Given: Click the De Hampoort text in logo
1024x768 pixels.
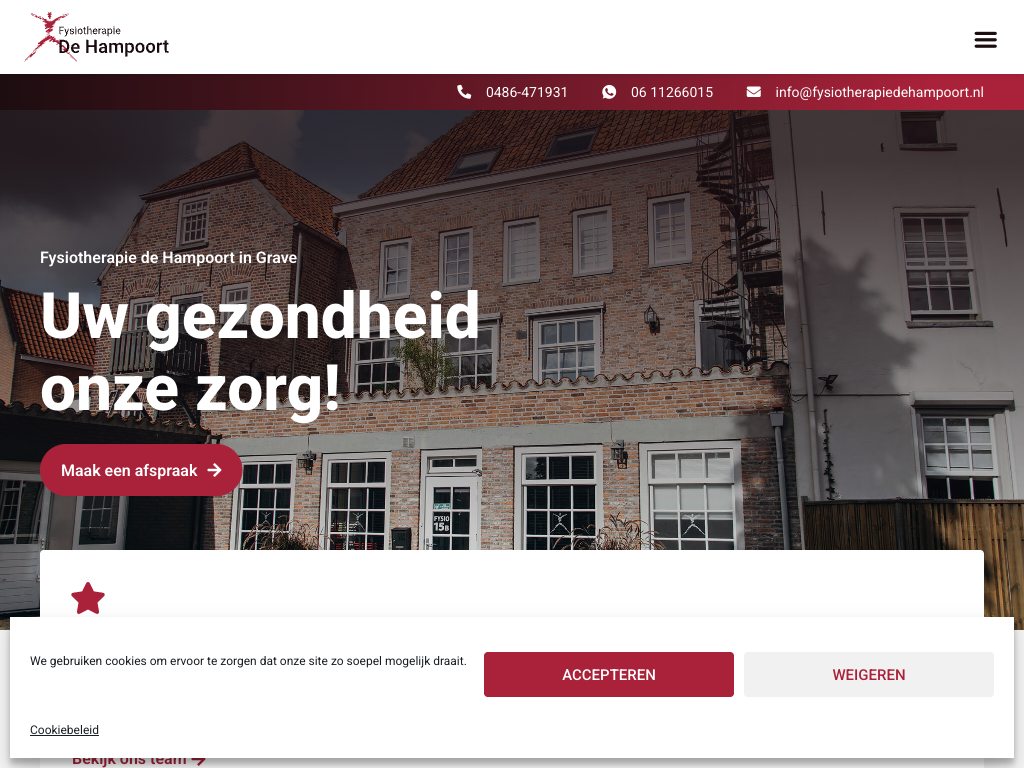Looking at the screenshot, I should click(x=114, y=47).
